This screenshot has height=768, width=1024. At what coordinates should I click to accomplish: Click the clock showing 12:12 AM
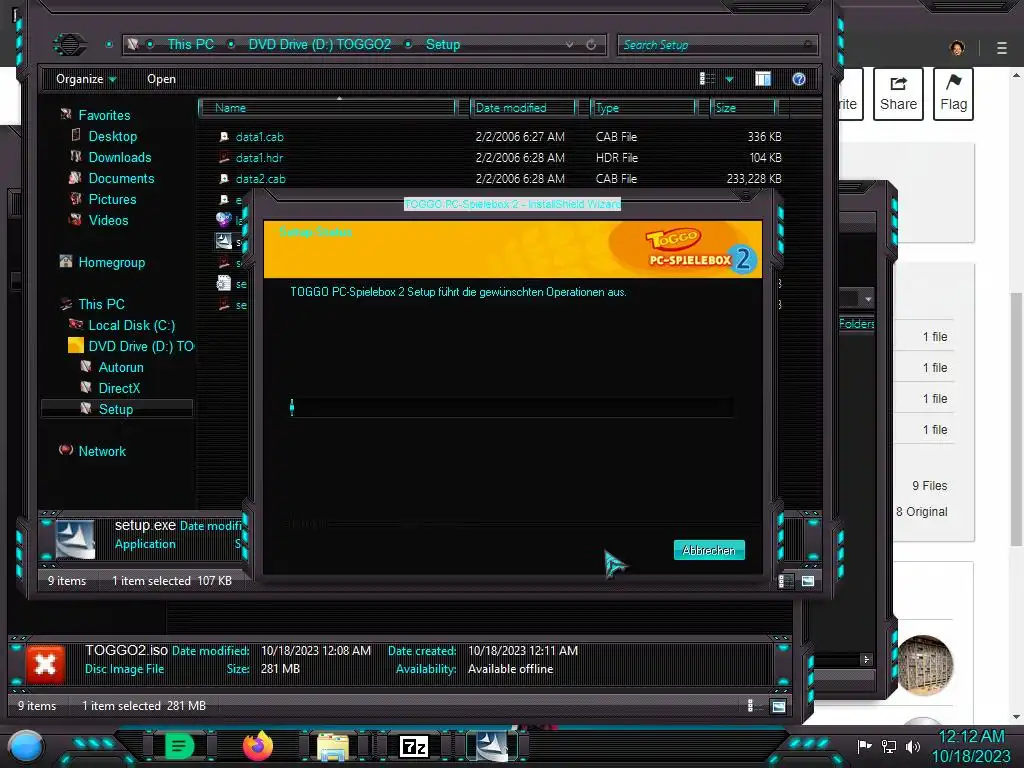point(971,737)
